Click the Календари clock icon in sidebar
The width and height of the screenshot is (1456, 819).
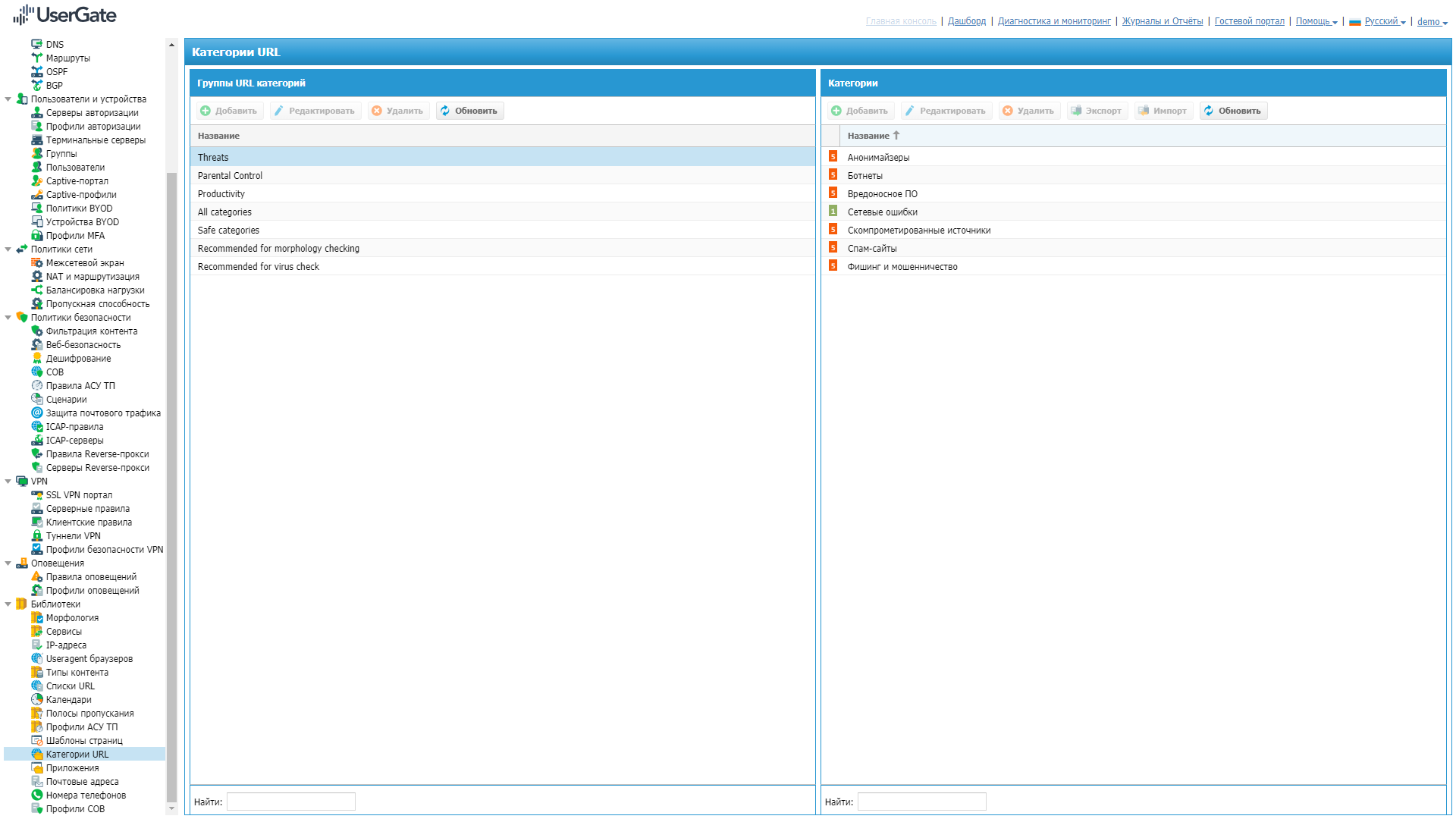pos(36,700)
